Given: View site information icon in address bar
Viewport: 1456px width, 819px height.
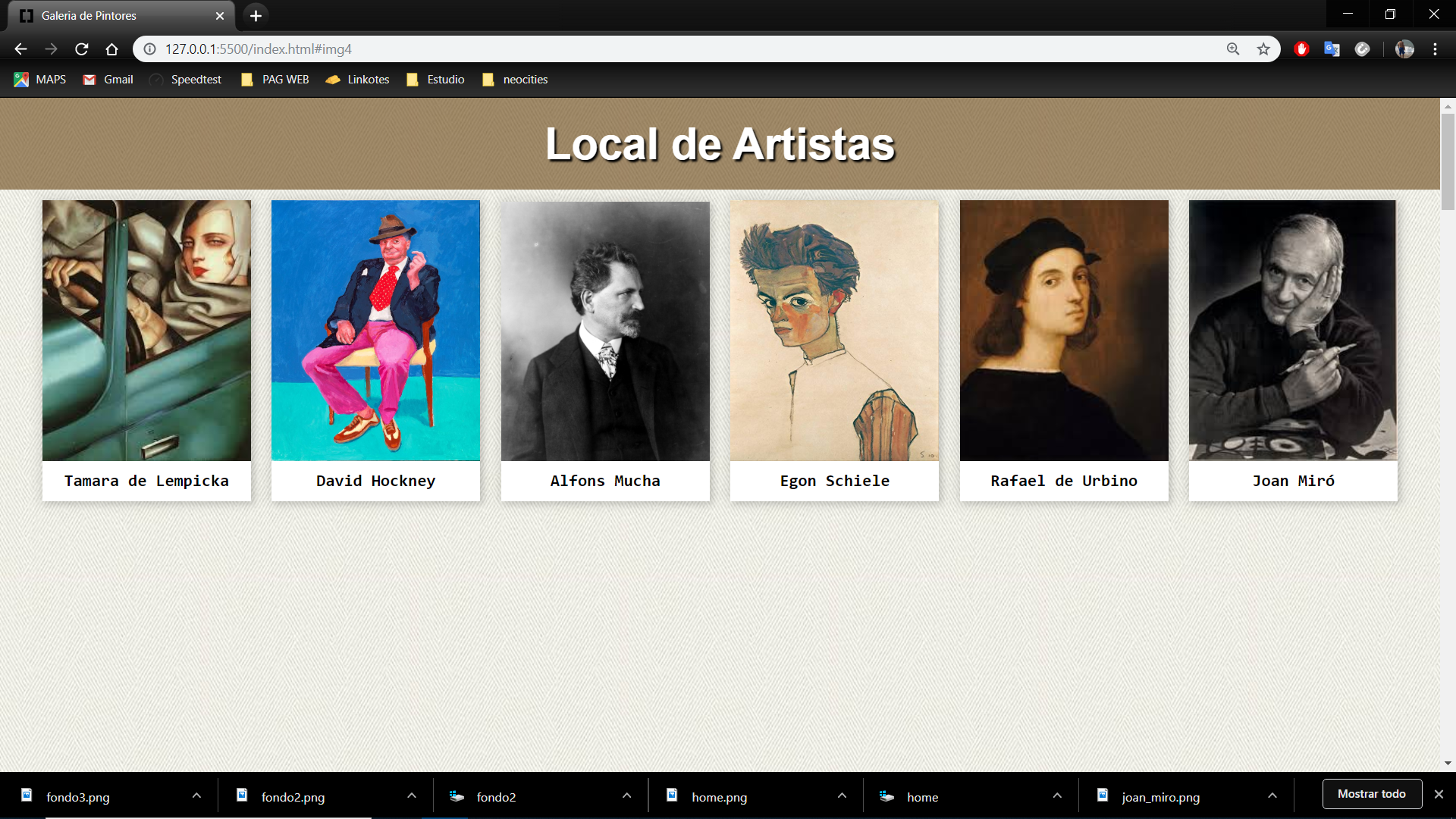Looking at the screenshot, I should tap(150, 49).
